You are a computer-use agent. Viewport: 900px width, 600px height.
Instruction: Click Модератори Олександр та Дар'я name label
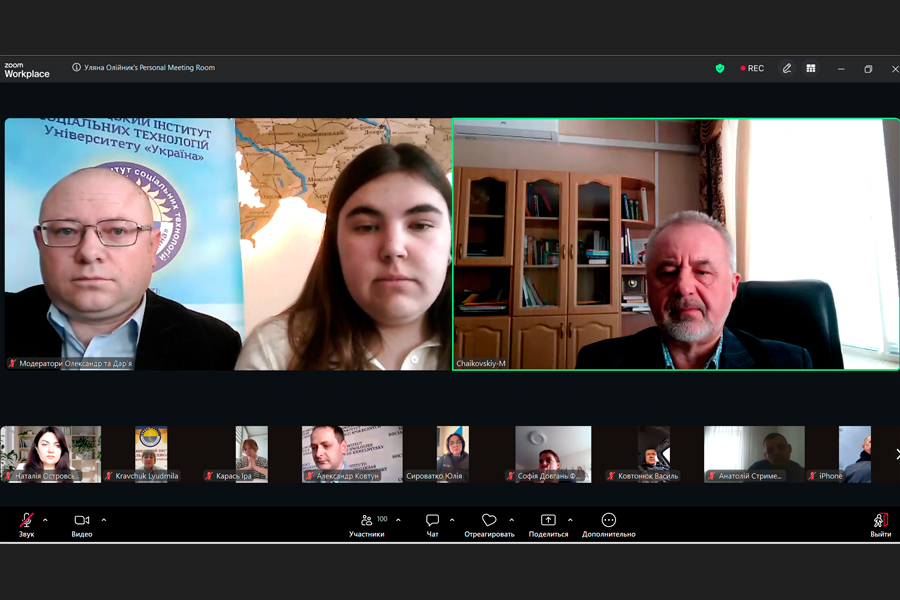pos(70,363)
